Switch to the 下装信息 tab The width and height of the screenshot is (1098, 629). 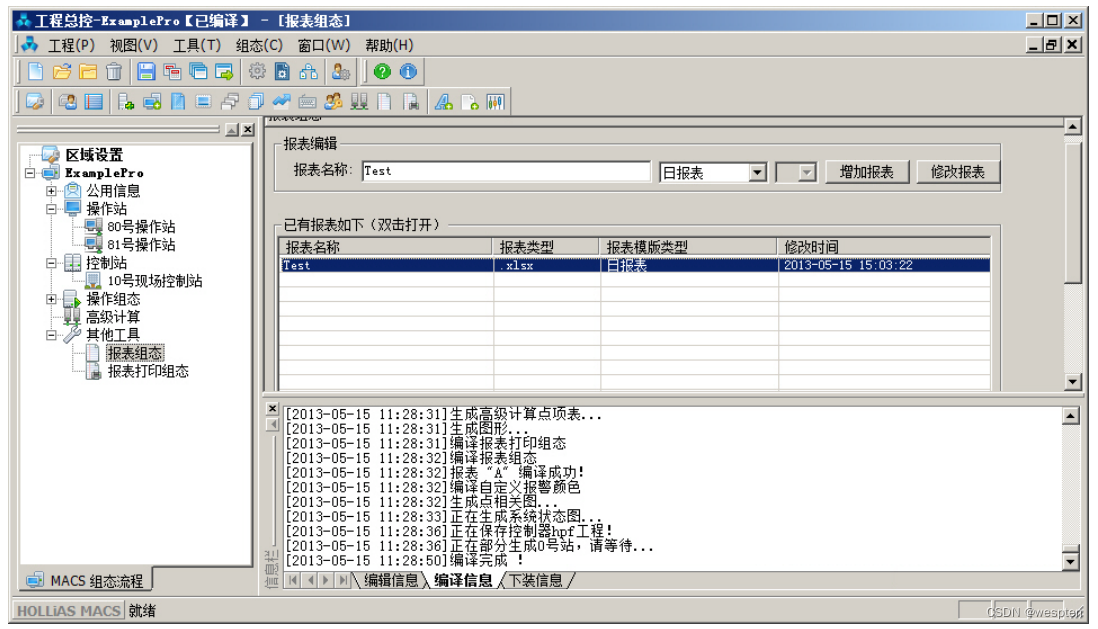coord(536,580)
